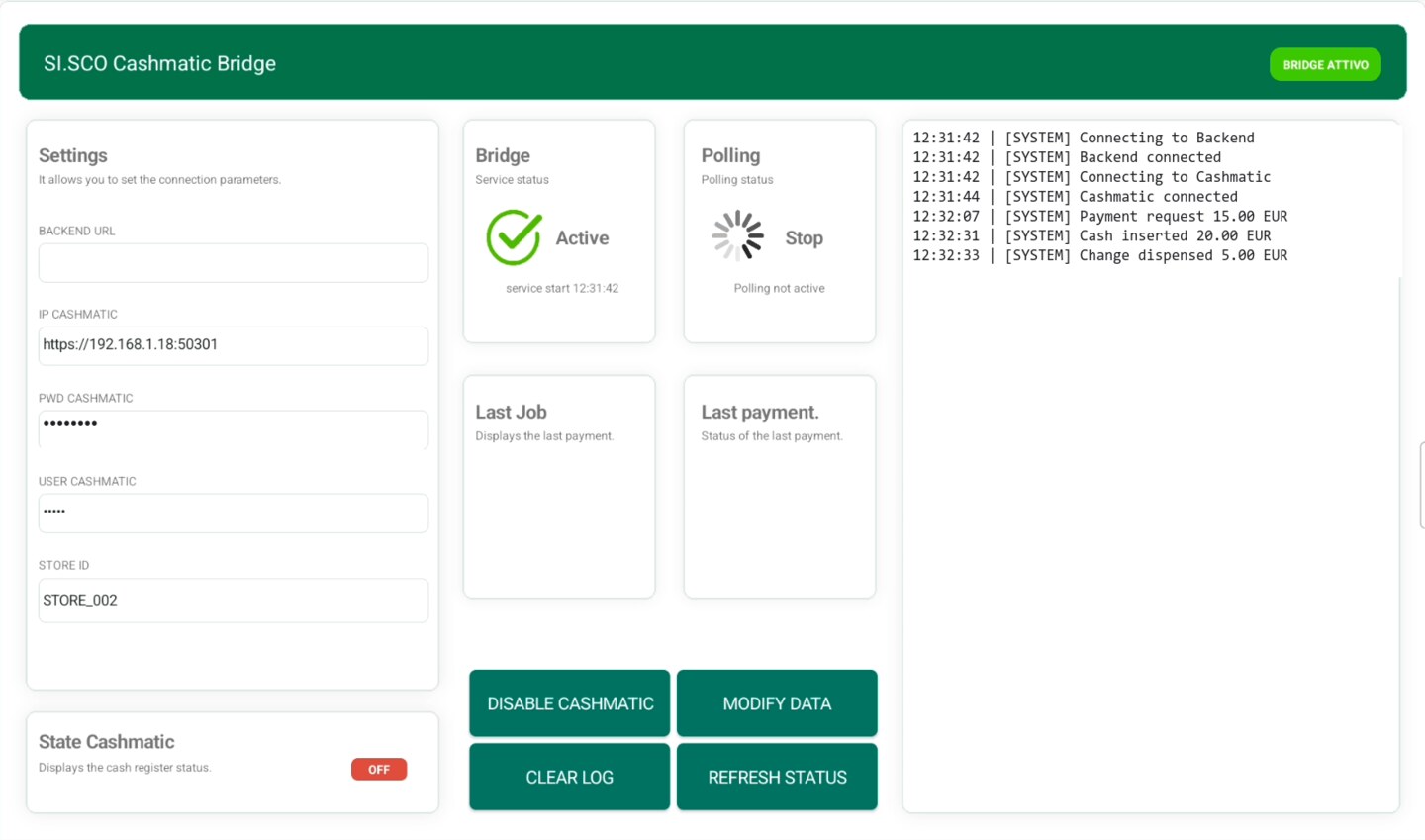
Task: Select log line 'Backend connected'
Action: tap(1067, 157)
